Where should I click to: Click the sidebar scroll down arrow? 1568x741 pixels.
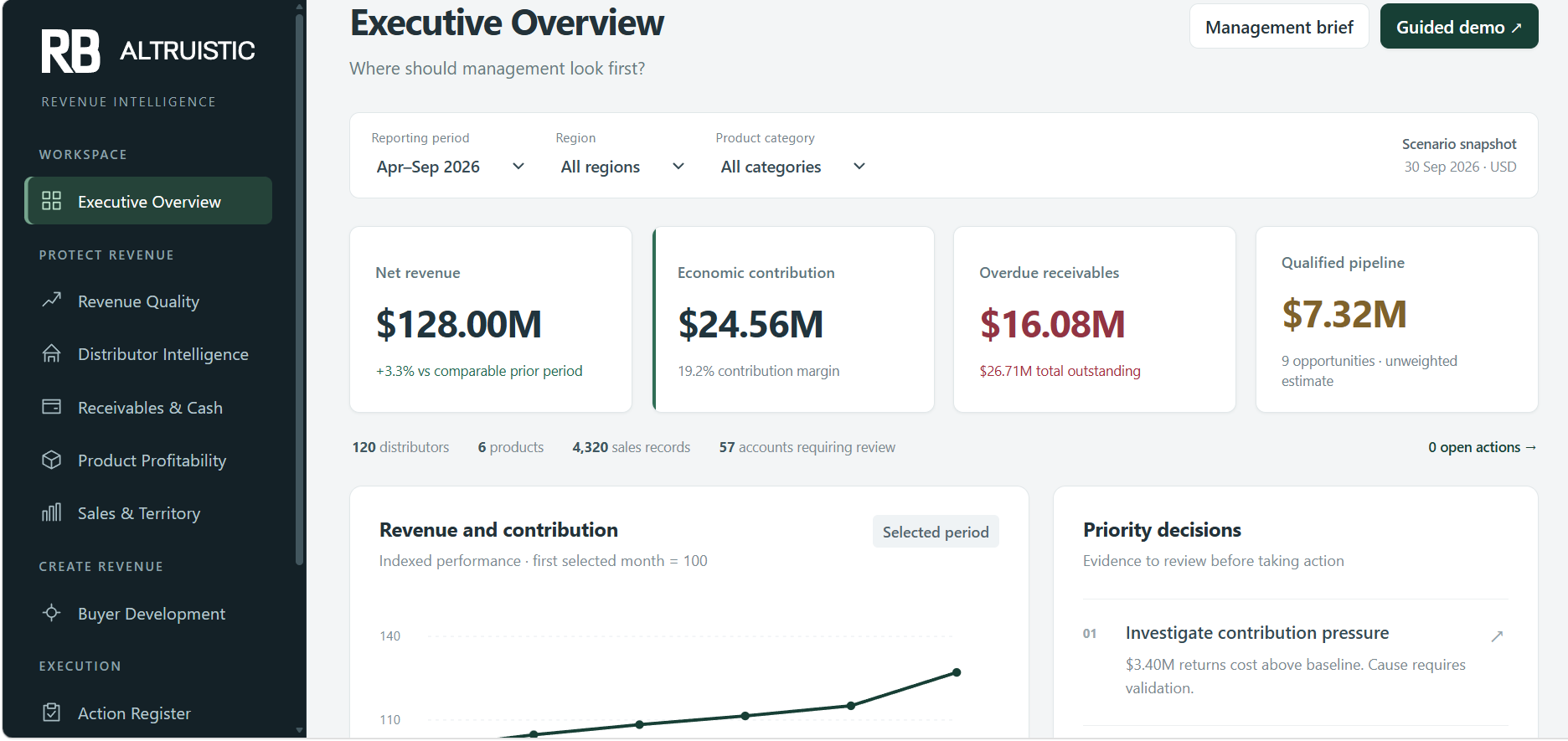coord(299,730)
